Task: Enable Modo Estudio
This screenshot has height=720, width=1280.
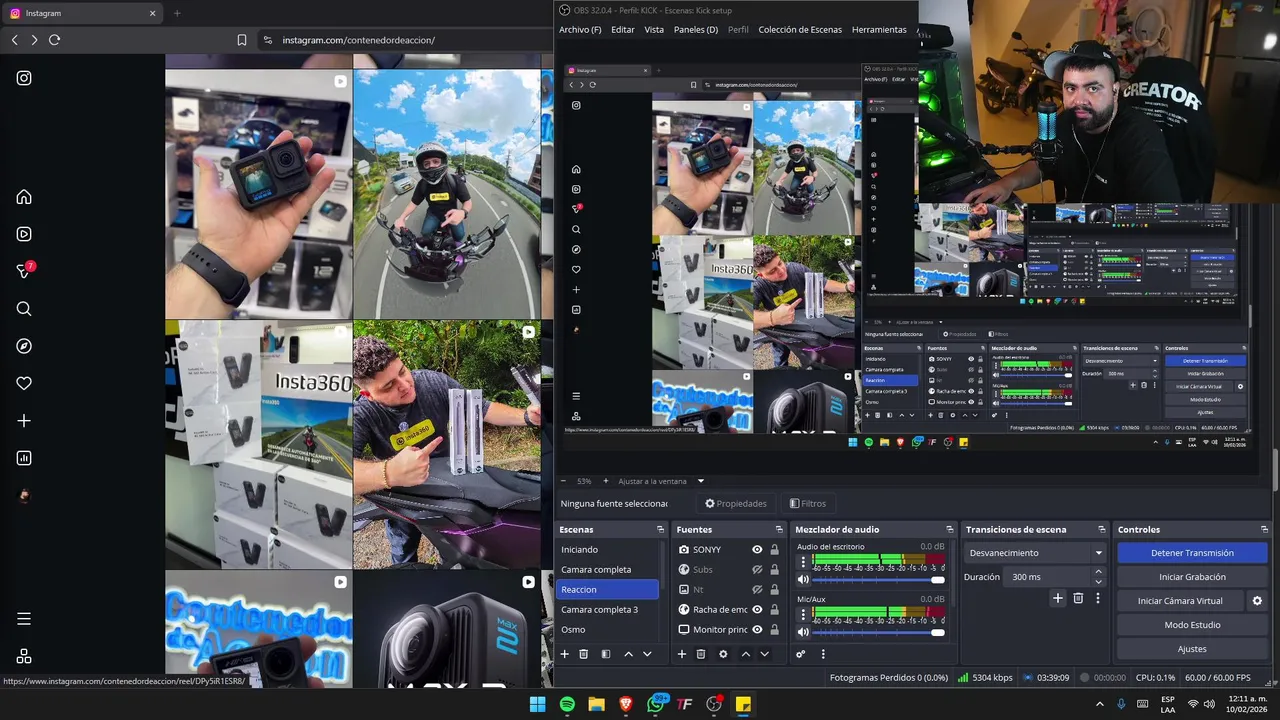Action: click(1192, 625)
